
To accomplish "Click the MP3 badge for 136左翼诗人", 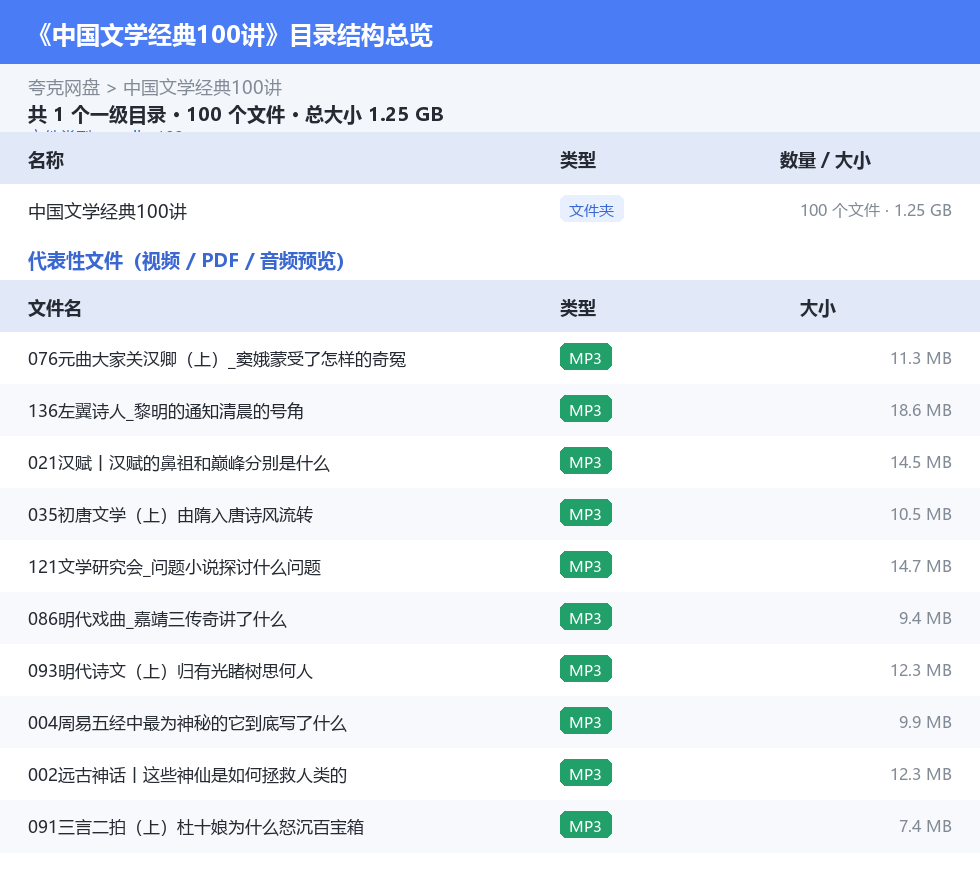I will point(586,409).
